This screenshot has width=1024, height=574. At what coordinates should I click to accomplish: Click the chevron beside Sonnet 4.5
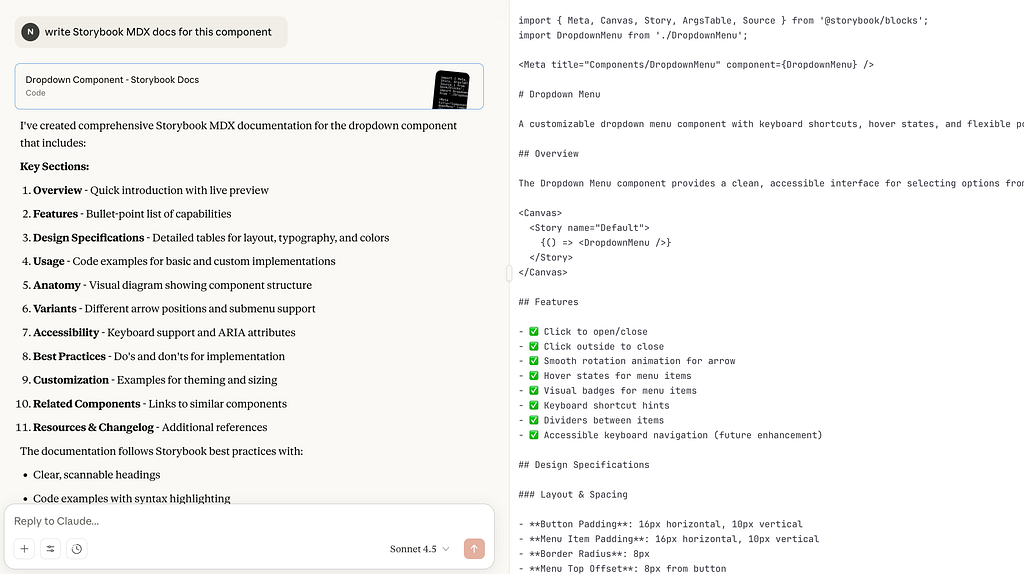446,549
